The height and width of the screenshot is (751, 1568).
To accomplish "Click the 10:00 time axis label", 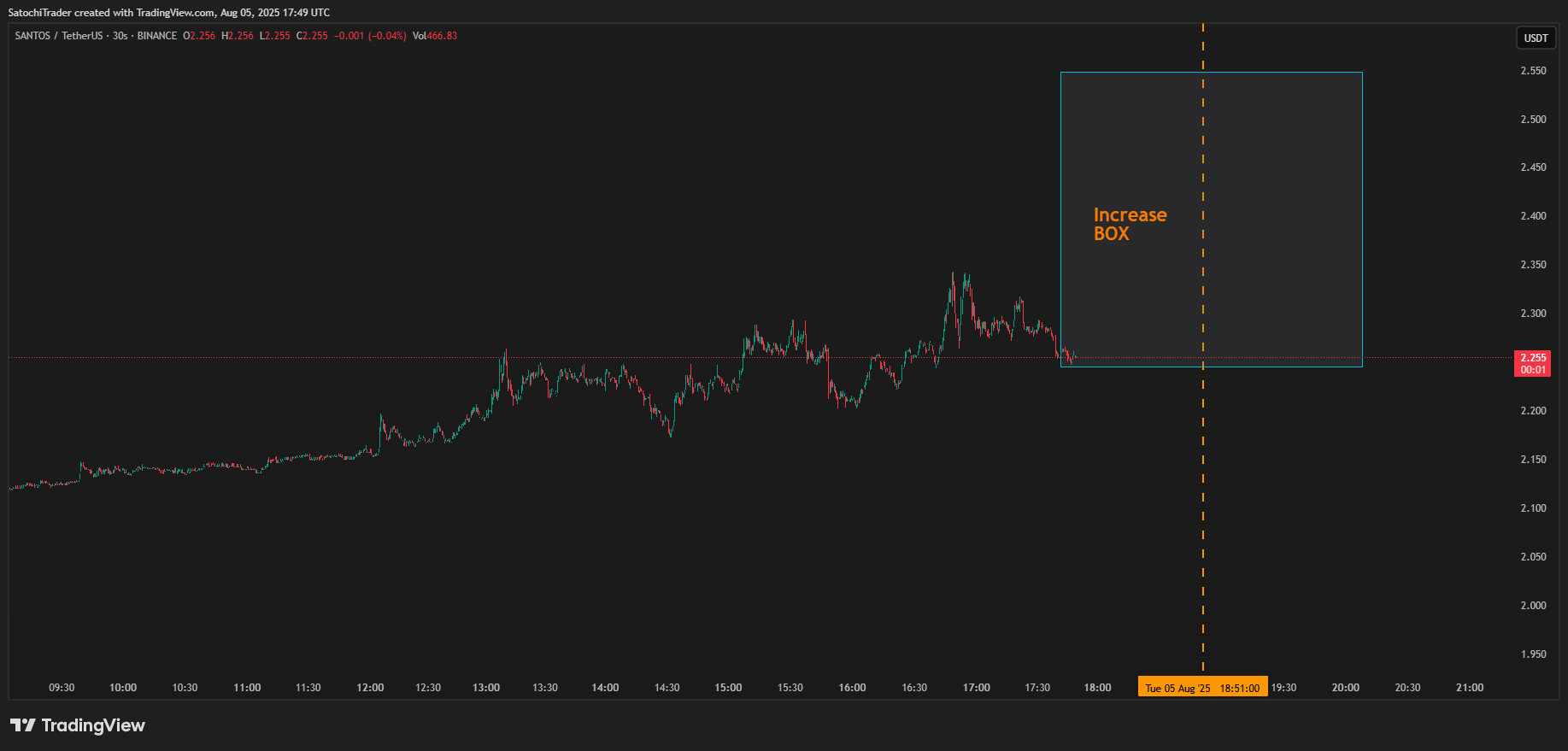I will coord(123,688).
